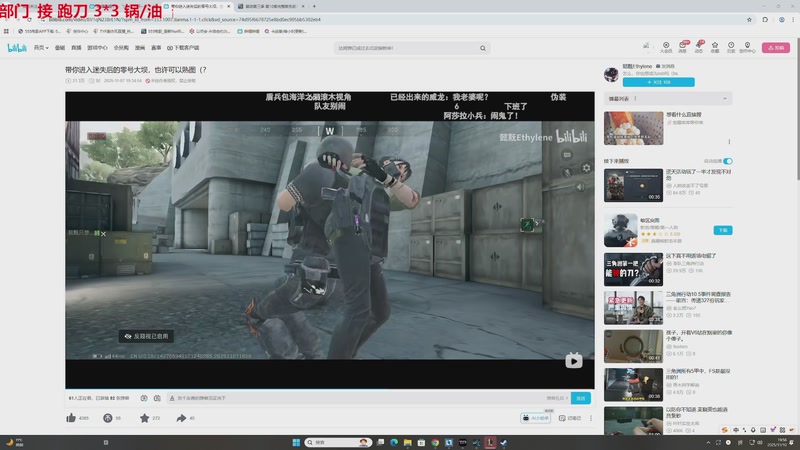Expand the 首页 dropdown menu
This screenshot has height=450, width=800.
(x=41, y=48)
